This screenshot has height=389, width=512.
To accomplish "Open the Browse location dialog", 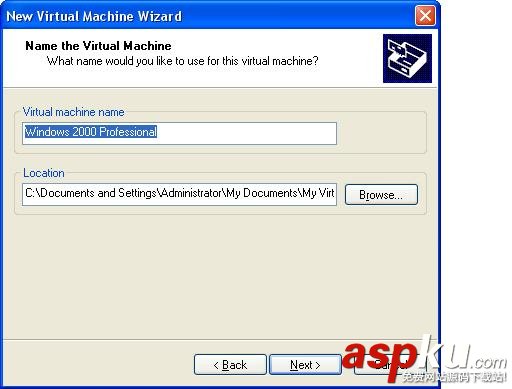I will point(381,195).
